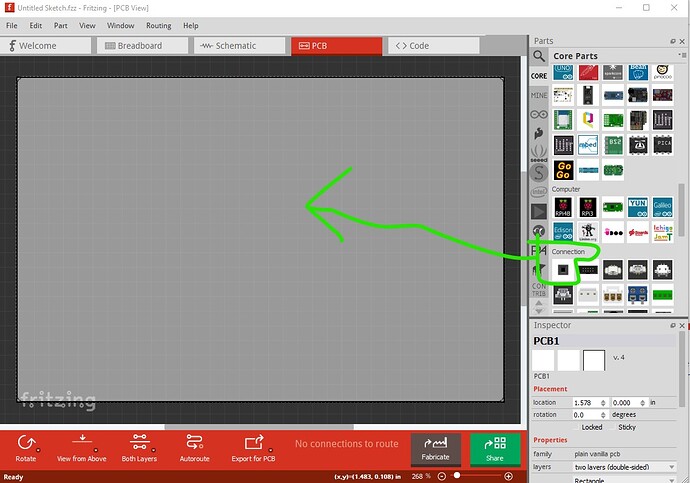690x483 pixels.
Task: Pick the Arduino YUN part
Action: click(638, 207)
